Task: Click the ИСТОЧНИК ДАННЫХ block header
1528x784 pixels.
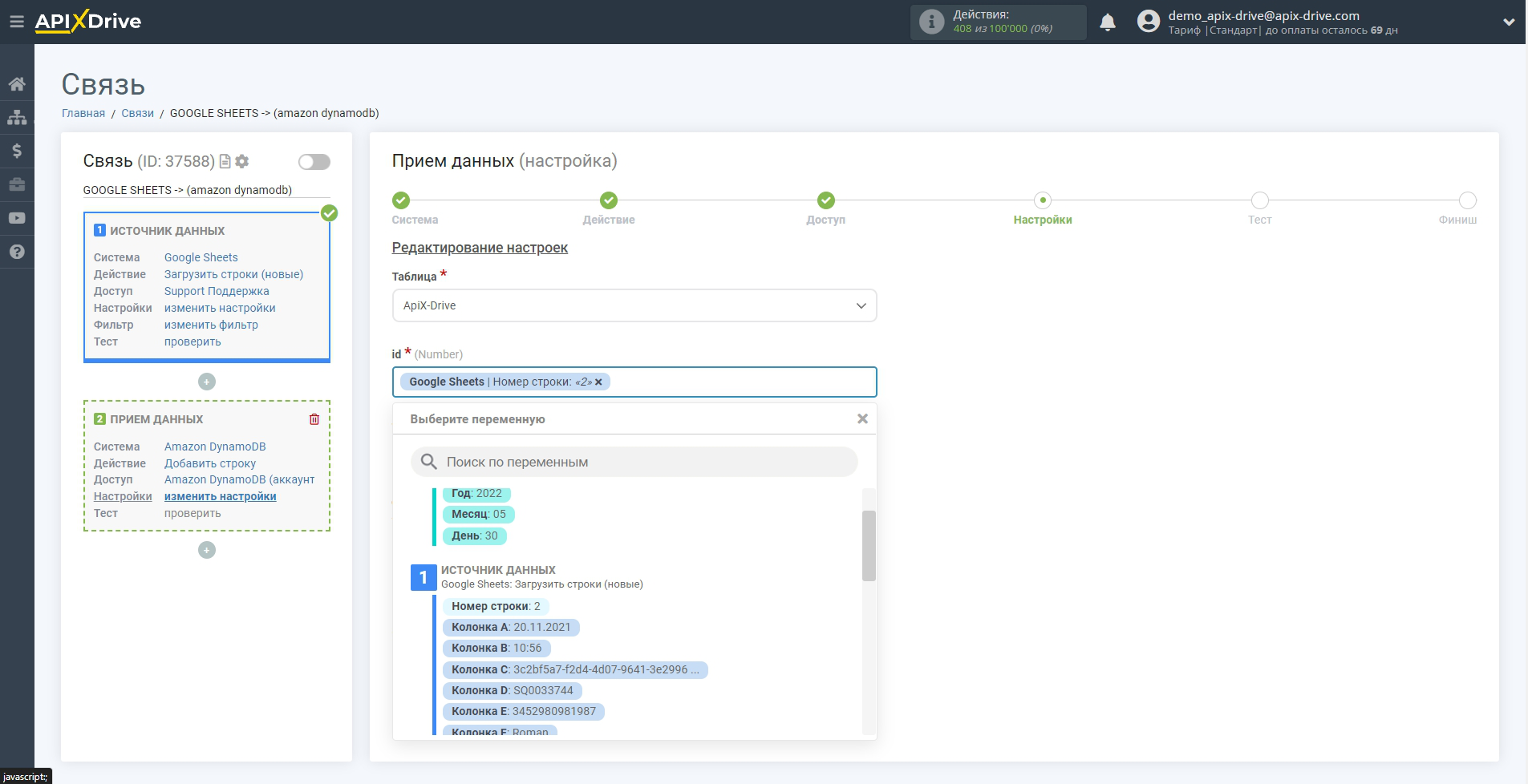Action: (x=167, y=231)
